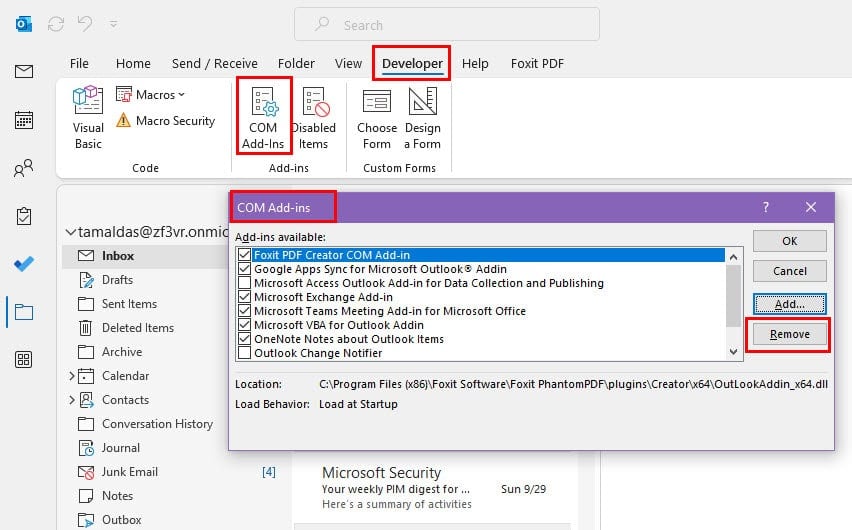Switch to the Home tab
This screenshot has height=530, width=852.
[133, 64]
